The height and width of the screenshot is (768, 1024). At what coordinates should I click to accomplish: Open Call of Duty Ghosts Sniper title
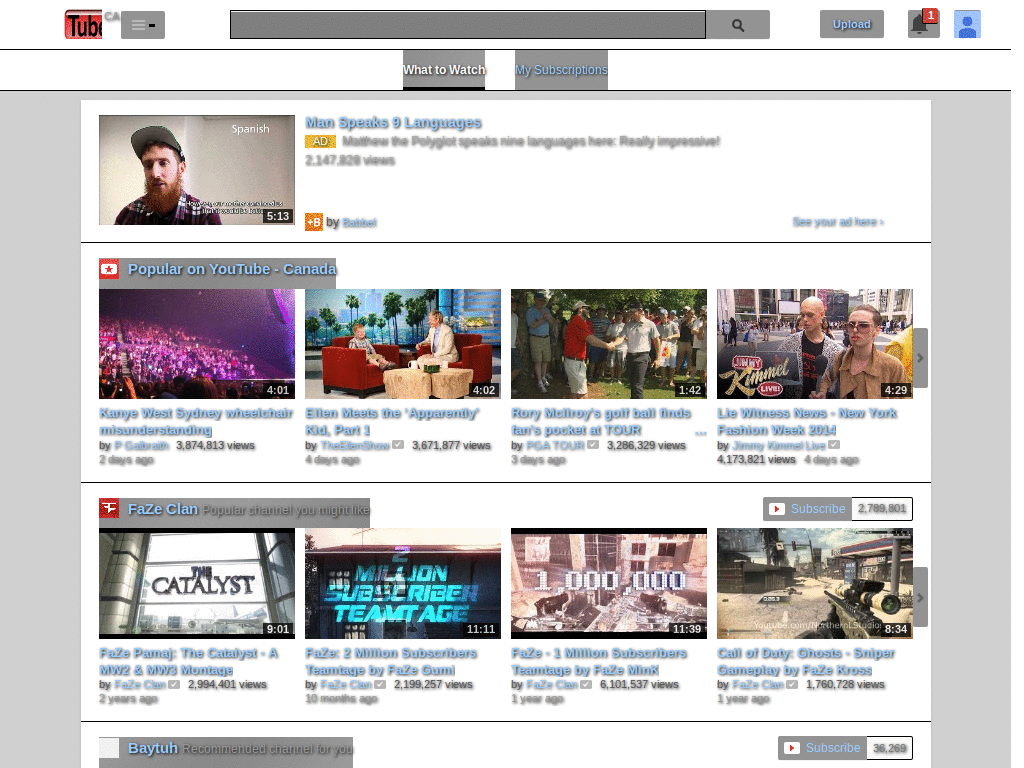806,661
